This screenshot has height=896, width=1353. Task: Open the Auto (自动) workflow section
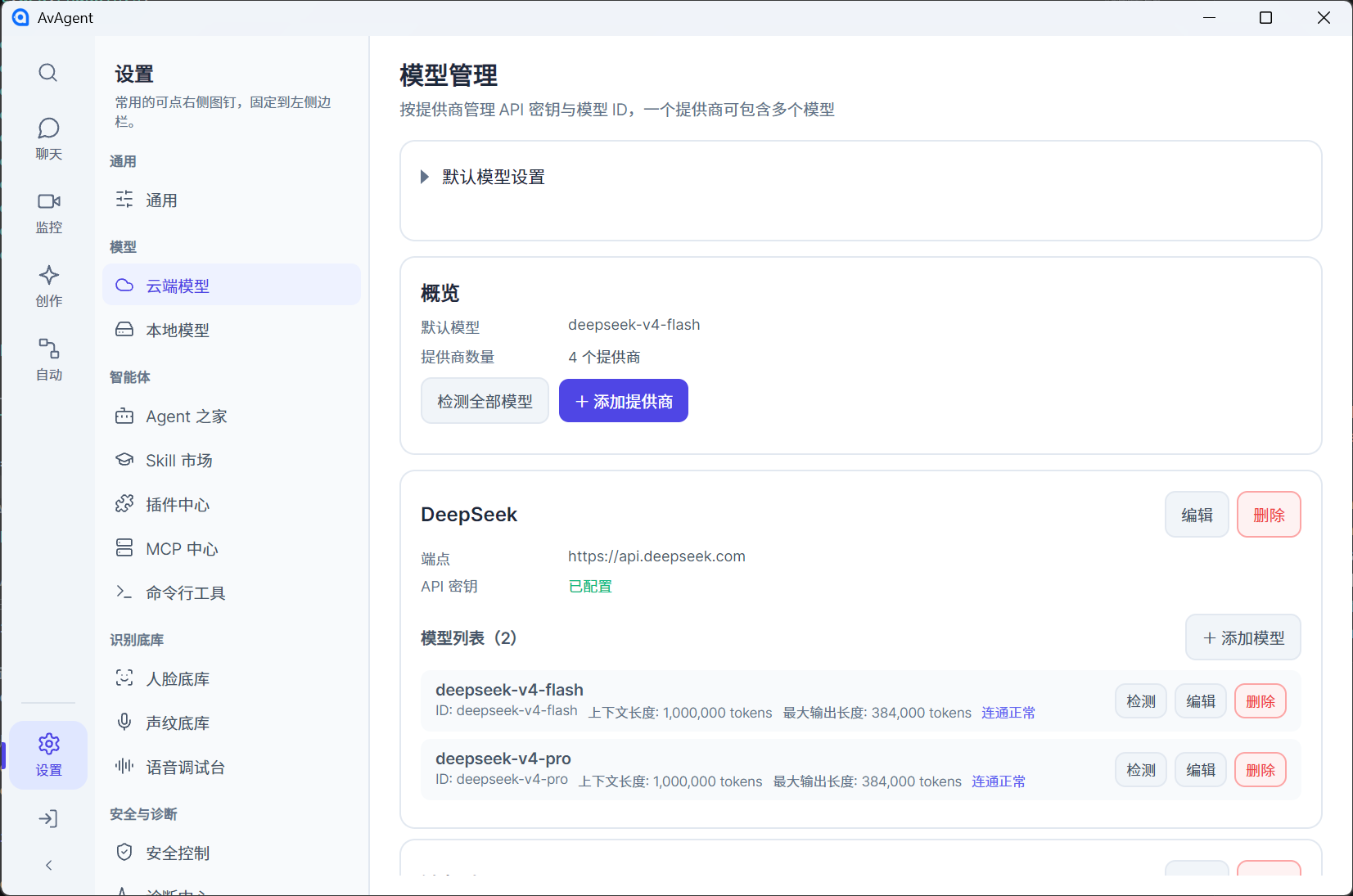[x=48, y=359]
